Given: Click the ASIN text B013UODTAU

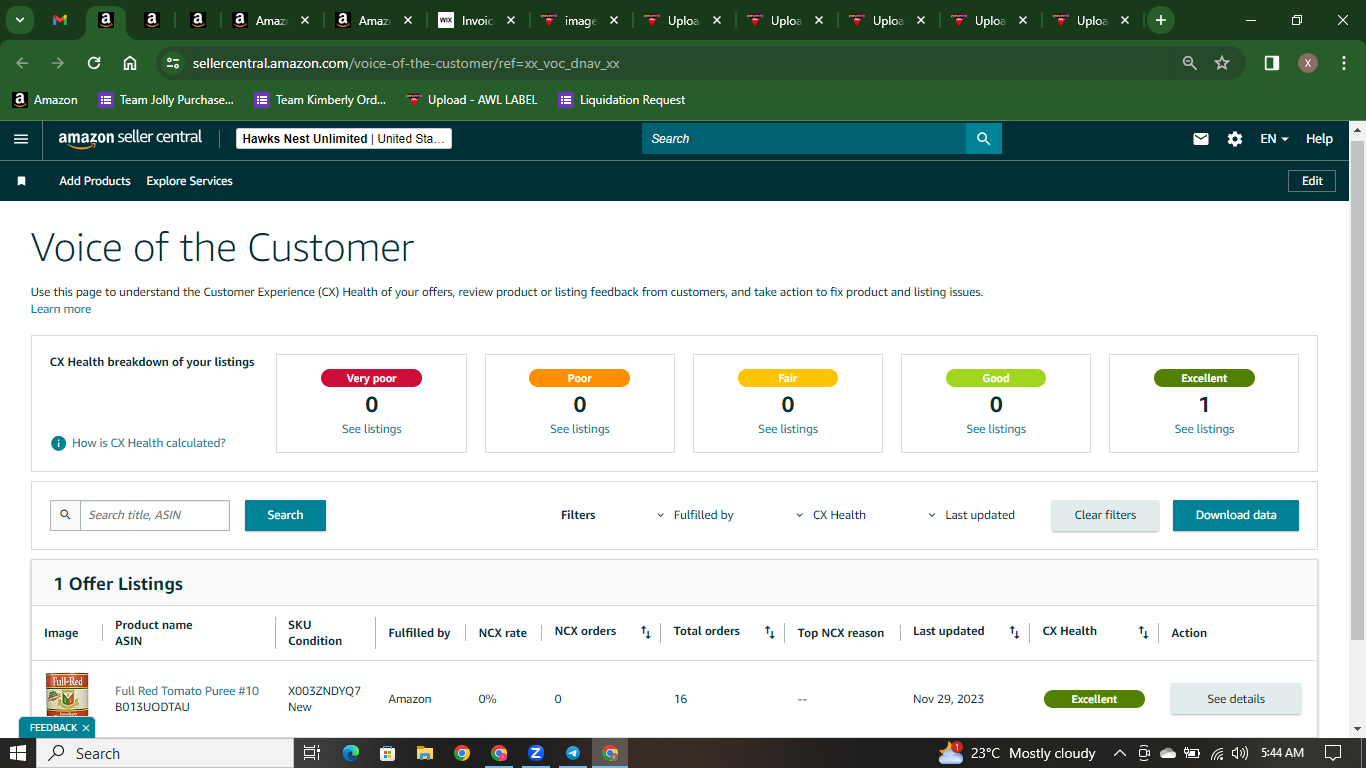Looking at the screenshot, I should 152,707.
